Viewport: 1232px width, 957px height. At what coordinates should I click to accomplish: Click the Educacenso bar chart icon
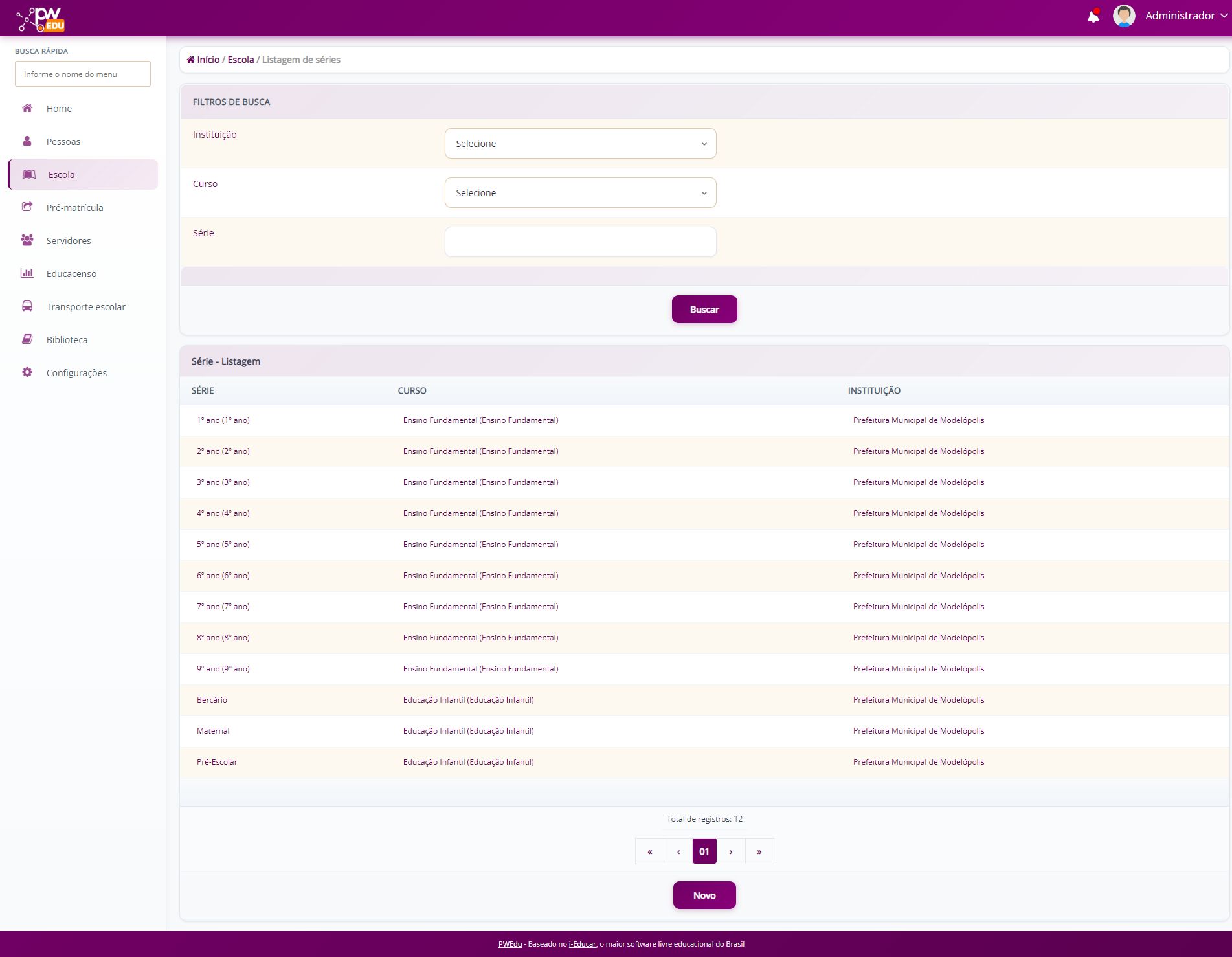[x=27, y=273]
